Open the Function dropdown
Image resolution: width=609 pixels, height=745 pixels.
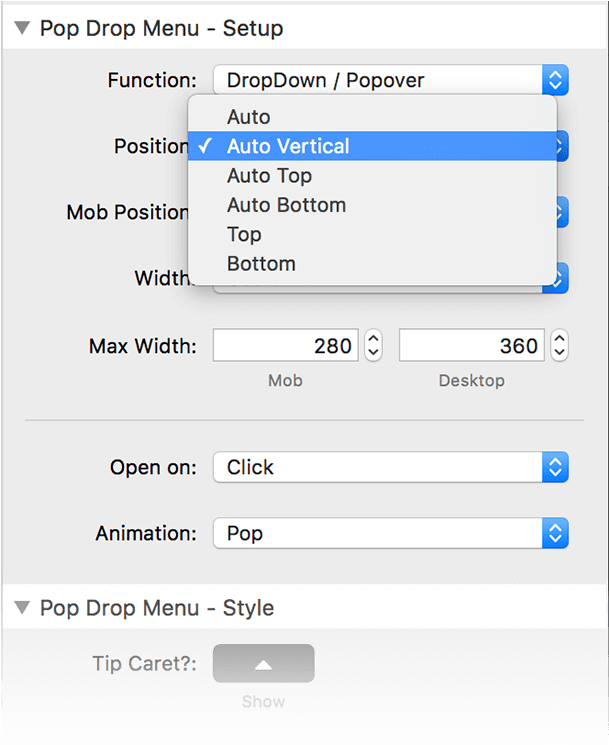click(x=390, y=80)
